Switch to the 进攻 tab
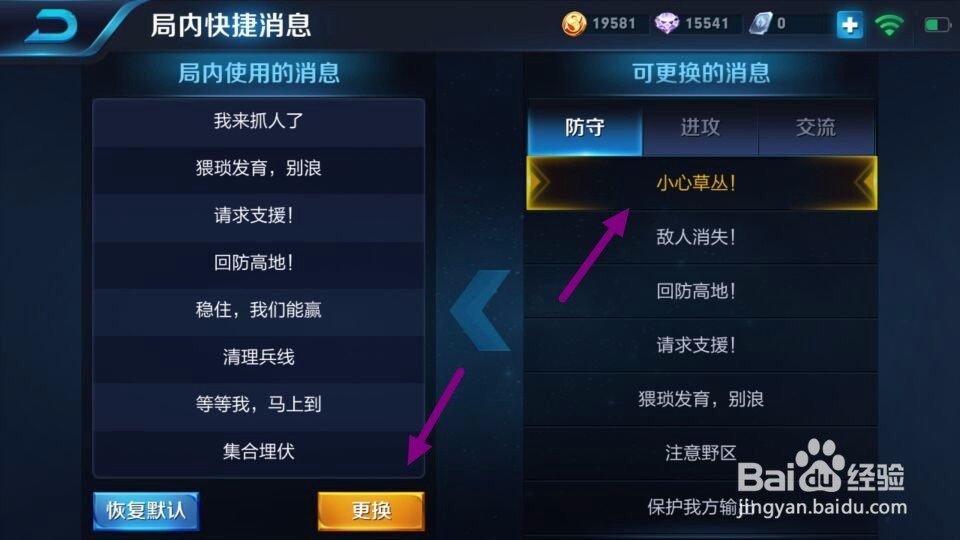The width and height of the screenshot is (960, 540). (x=700, y=127)
